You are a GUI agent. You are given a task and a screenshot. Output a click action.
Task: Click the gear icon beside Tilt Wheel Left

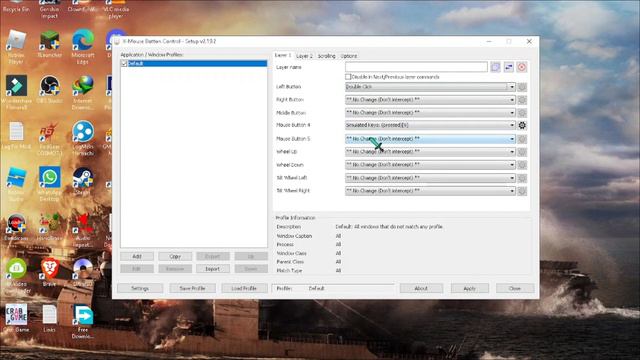point(522,178)
